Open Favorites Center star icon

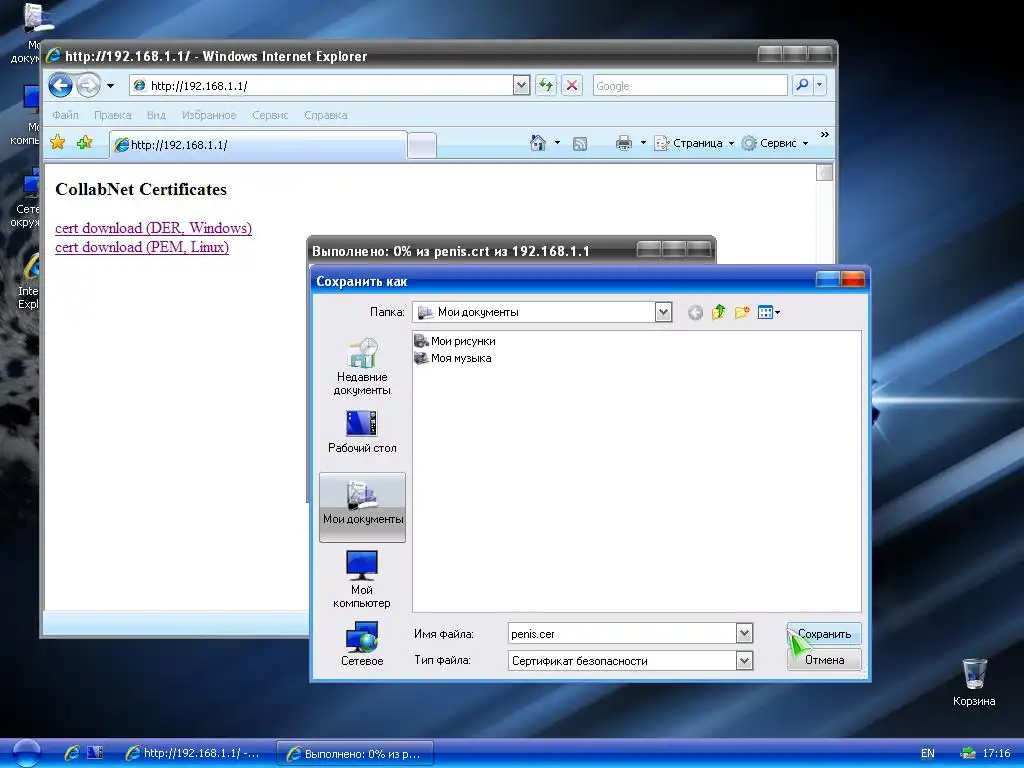57,142
